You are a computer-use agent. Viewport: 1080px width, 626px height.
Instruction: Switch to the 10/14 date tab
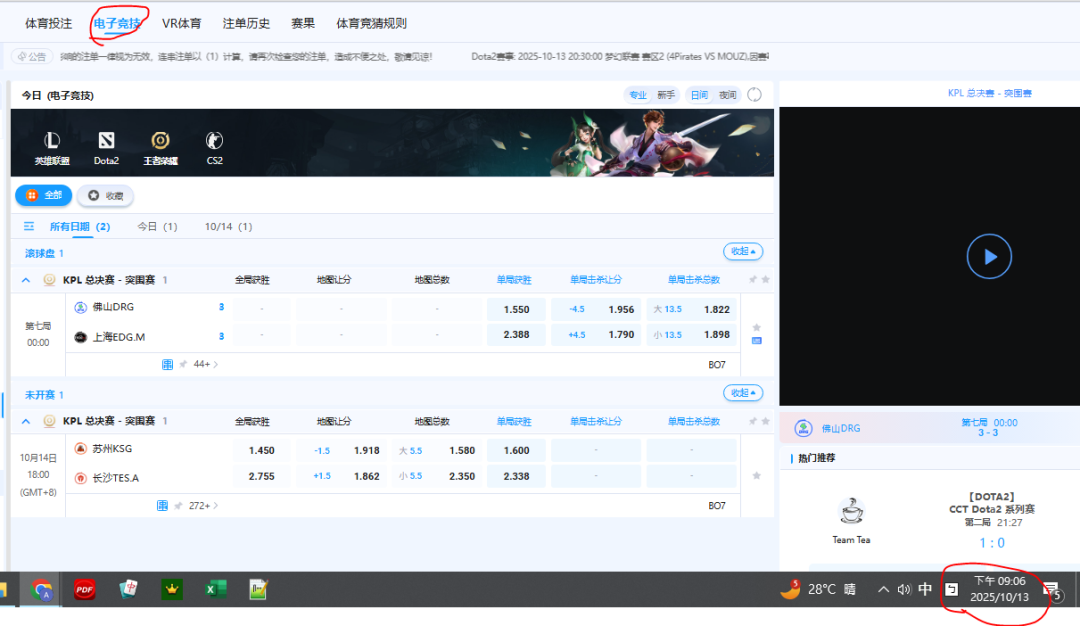[228, 227]
